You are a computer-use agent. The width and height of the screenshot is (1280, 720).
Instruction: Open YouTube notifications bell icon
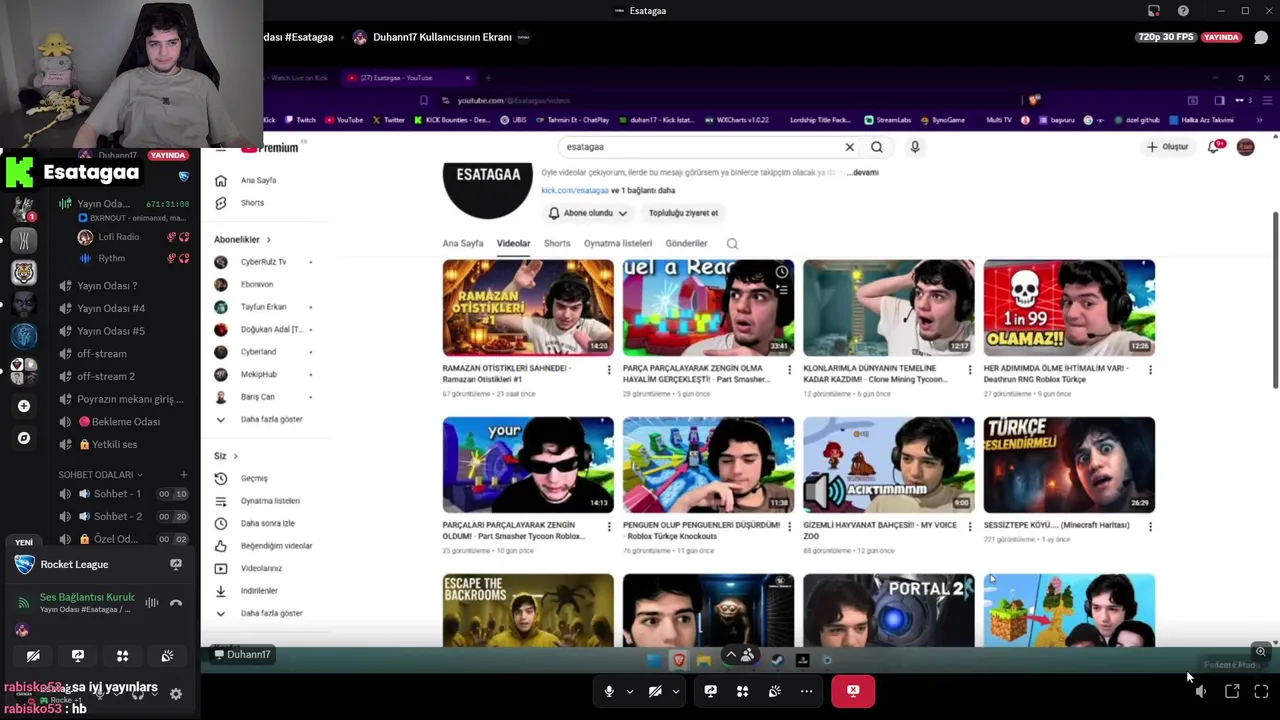click(1214, 147)
